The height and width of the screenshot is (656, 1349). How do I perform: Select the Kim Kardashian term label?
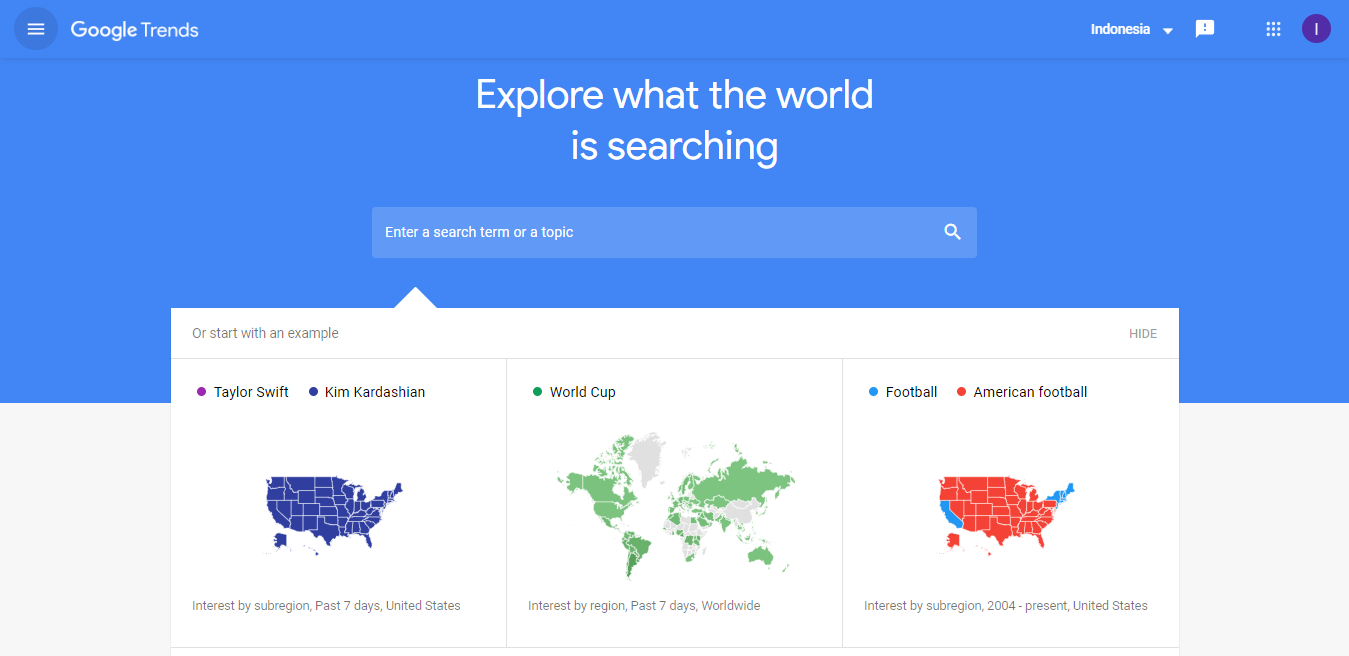[375, 392]
